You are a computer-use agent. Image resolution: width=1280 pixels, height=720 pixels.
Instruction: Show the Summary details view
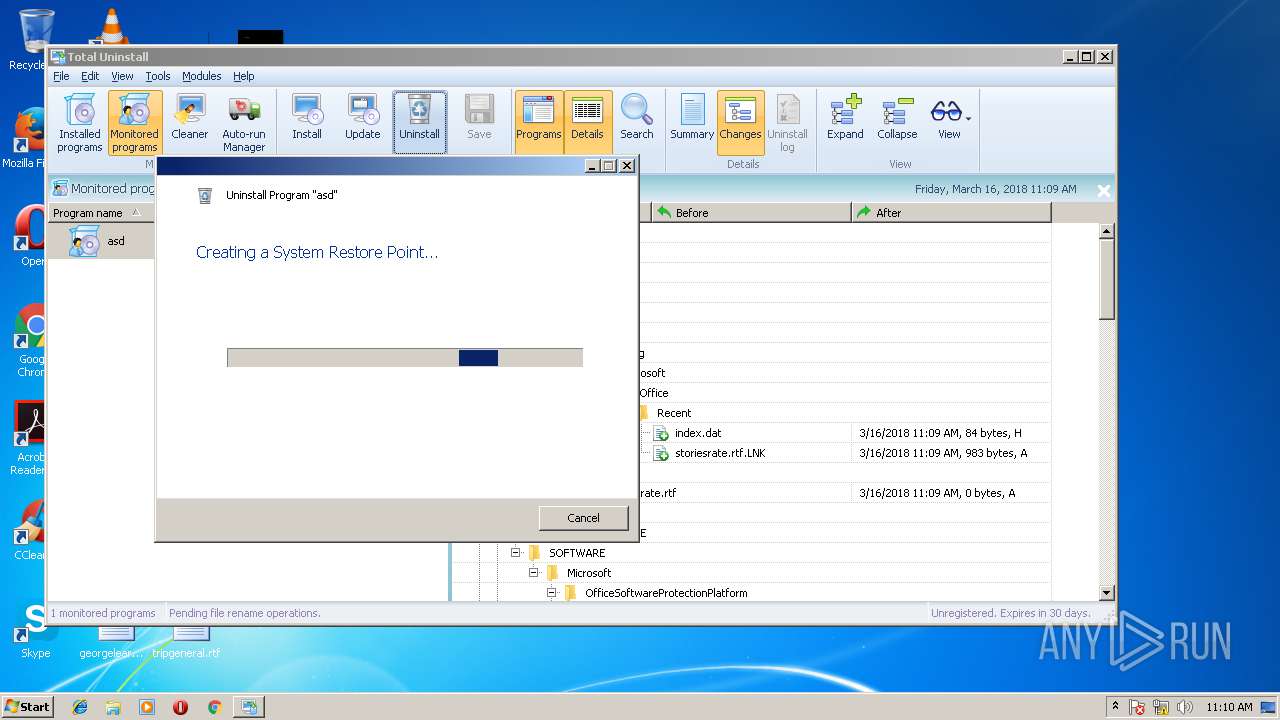click(x=692, y=118)
